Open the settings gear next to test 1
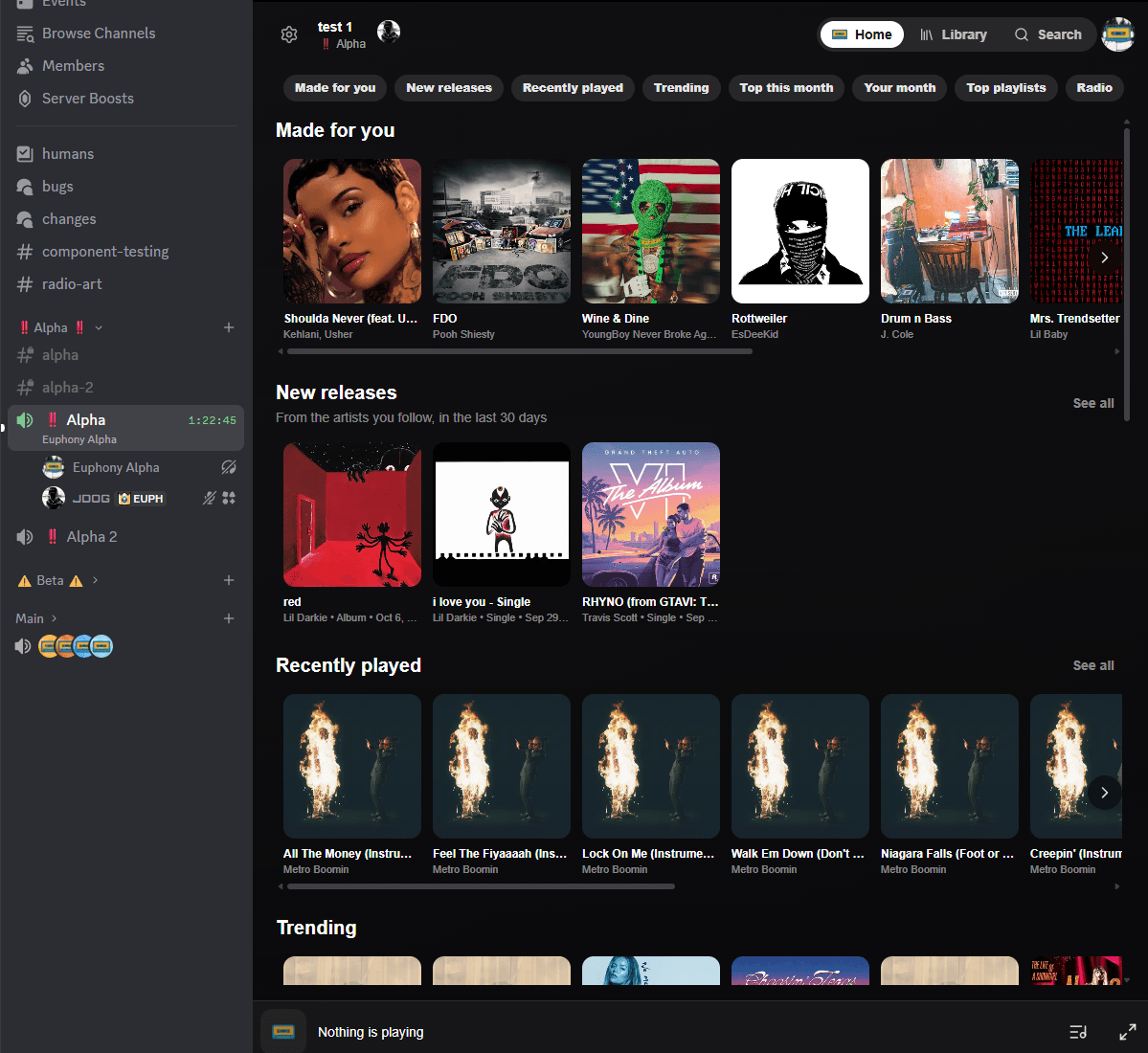This screenshot has height=1053, width=1148. tap(289, 34)
